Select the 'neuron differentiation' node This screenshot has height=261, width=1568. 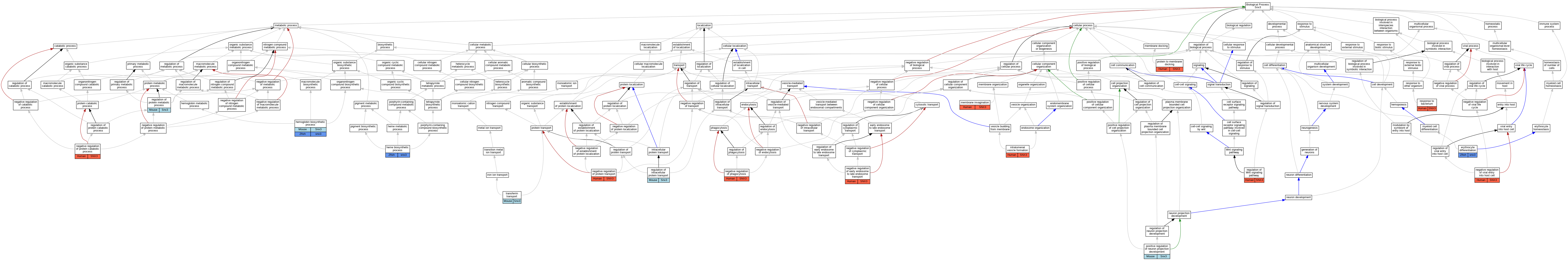click(1298, 175)
